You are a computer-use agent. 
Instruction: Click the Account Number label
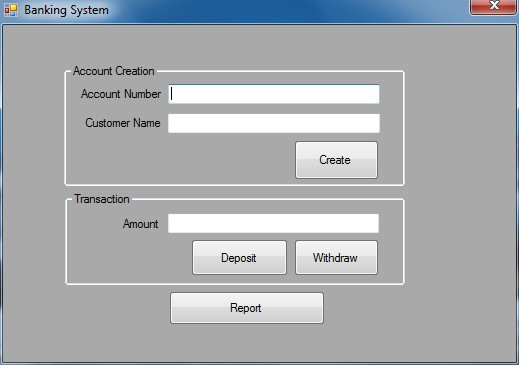(x=121, y=94)
